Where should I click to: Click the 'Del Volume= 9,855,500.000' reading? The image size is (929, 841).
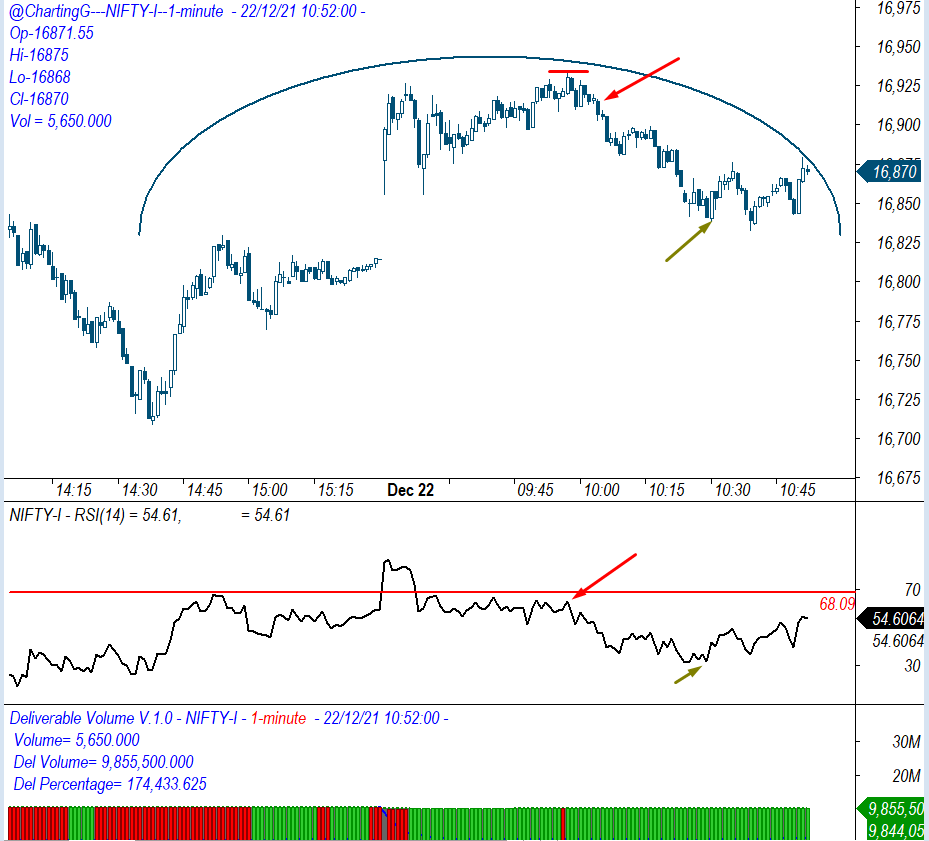[x=104, y=762]
